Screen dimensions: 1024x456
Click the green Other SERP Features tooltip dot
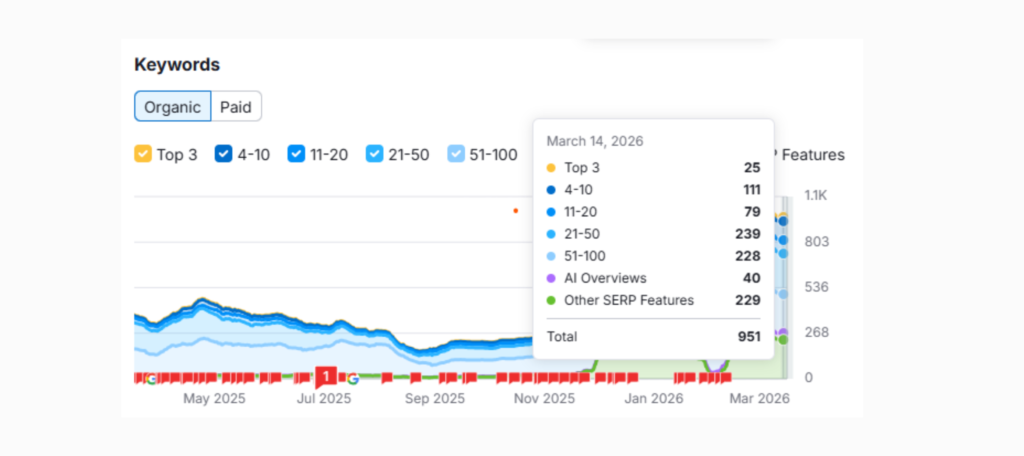[551, 300]
